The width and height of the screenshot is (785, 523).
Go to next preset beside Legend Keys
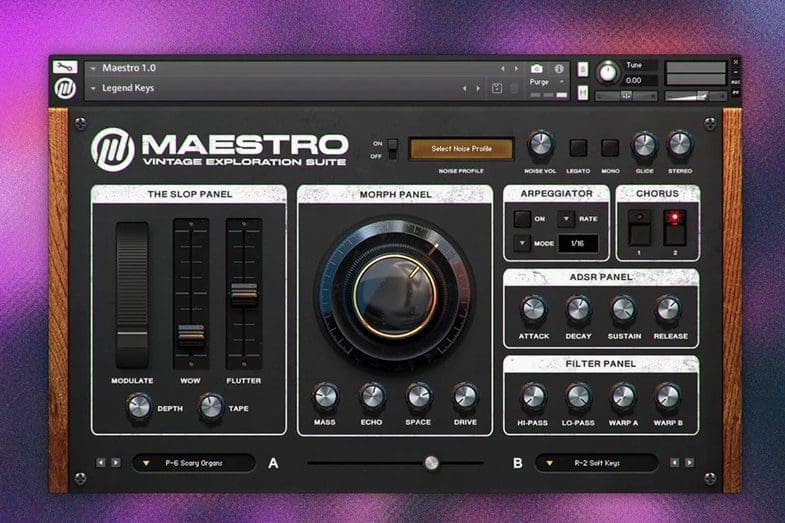tap(478, 89)
